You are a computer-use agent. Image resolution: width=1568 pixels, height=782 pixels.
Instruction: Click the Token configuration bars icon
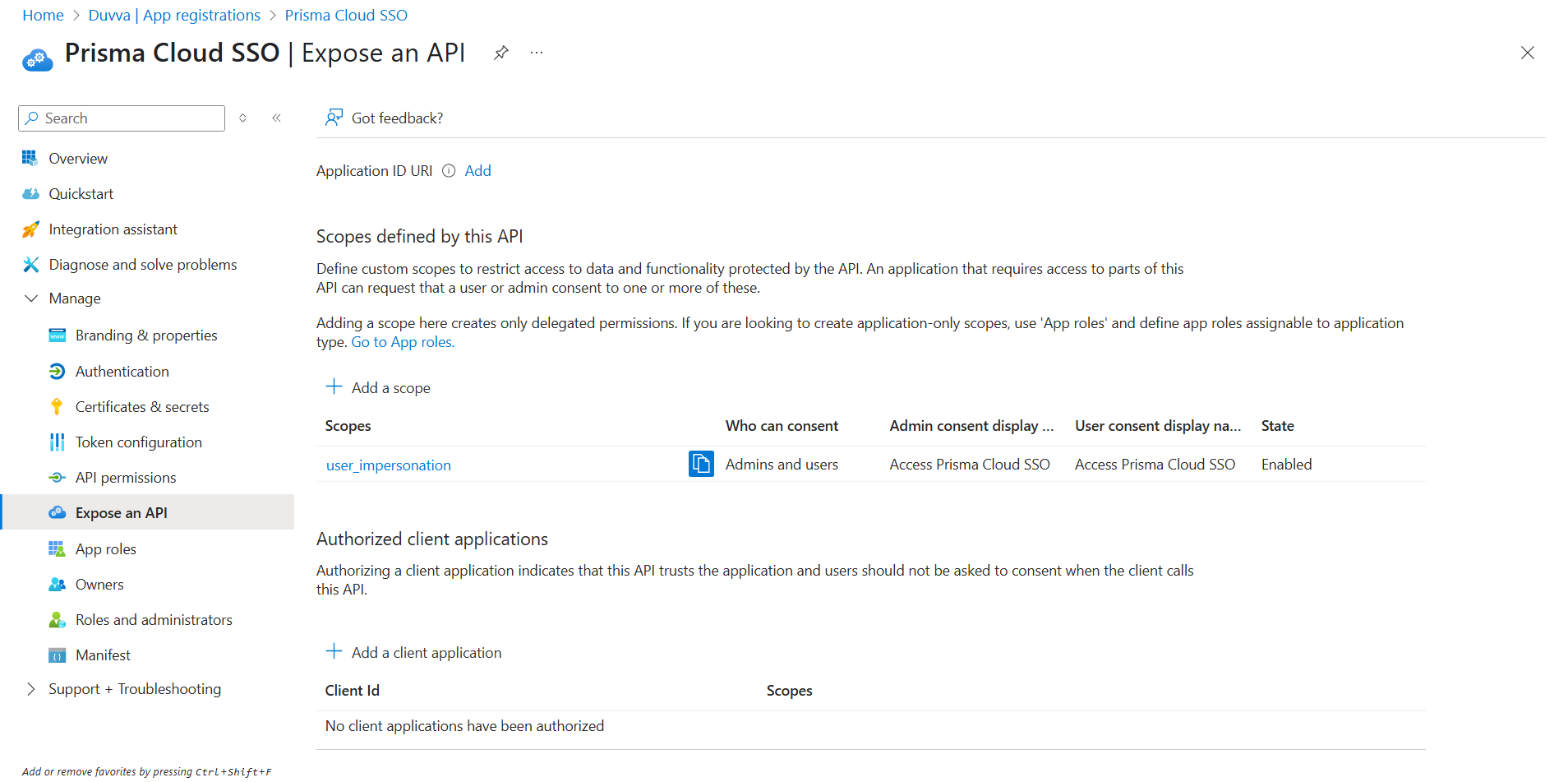[57, 442]
